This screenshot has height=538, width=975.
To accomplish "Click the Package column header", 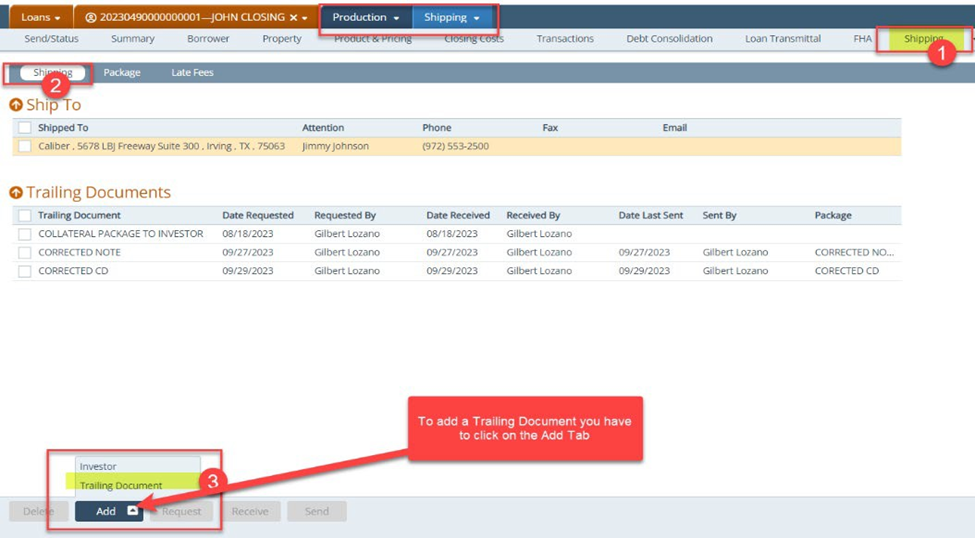I will coord(833,215).
